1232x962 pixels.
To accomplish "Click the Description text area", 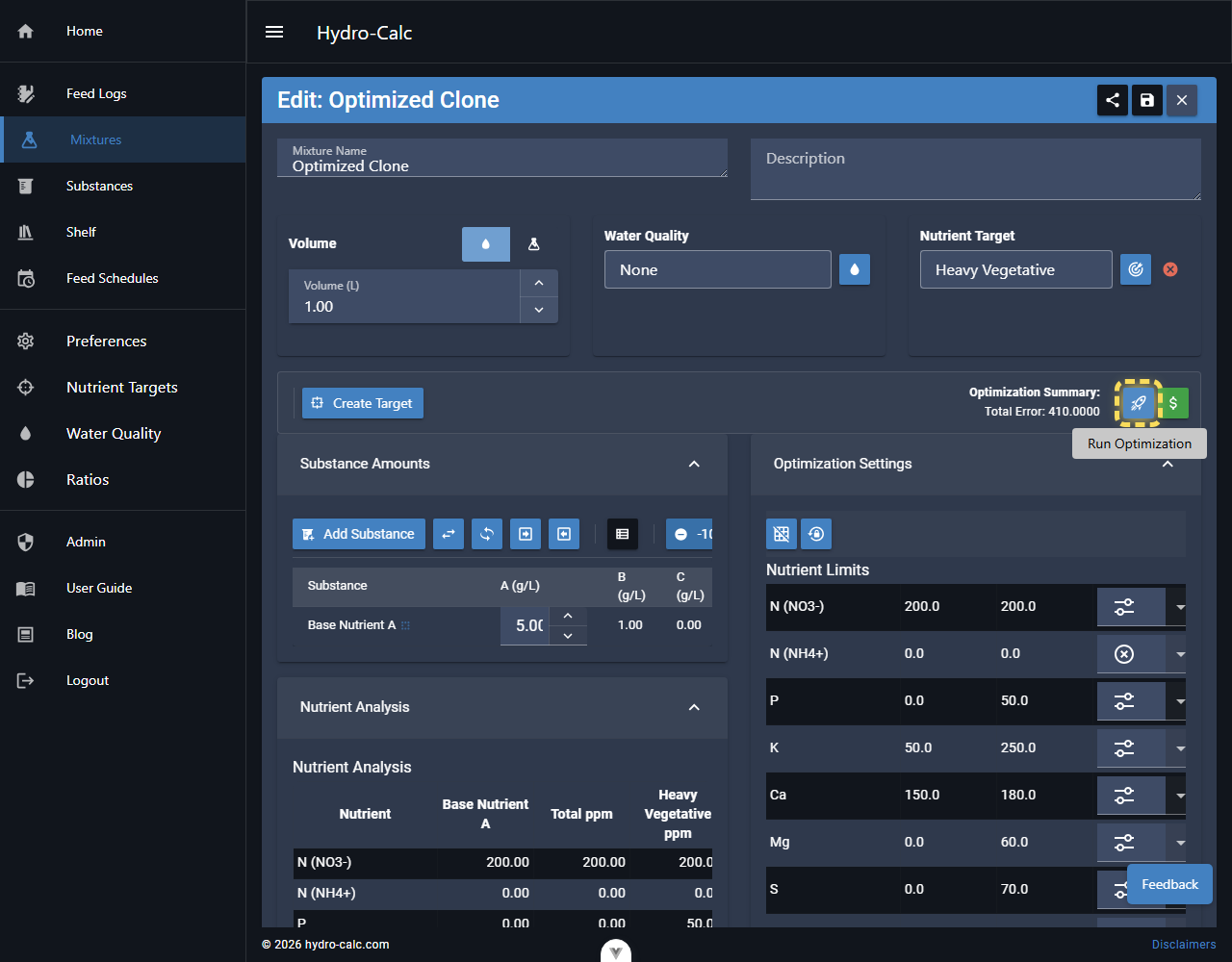I will click(976, 169).
